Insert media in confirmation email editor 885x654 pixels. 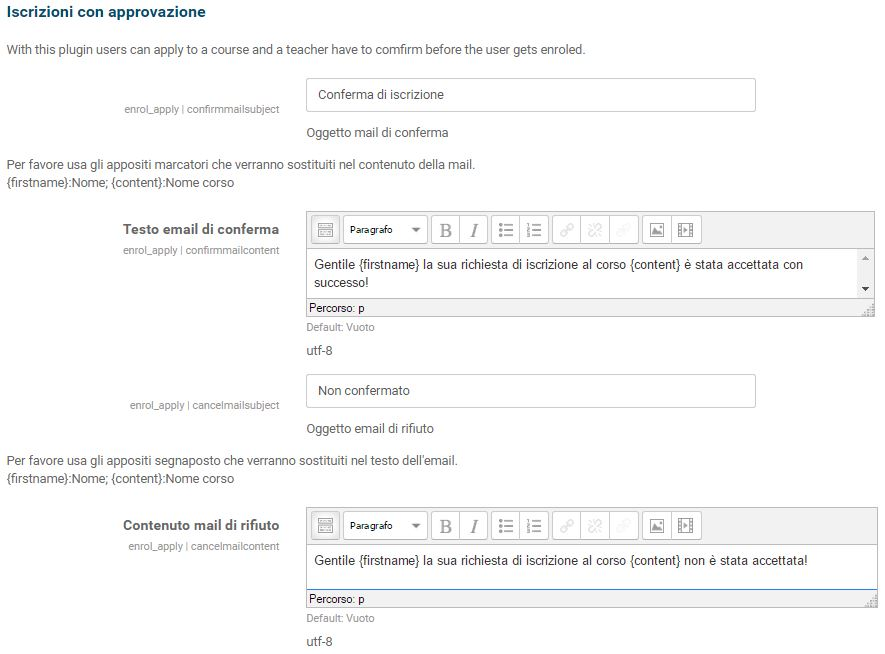tap(685, 230)
